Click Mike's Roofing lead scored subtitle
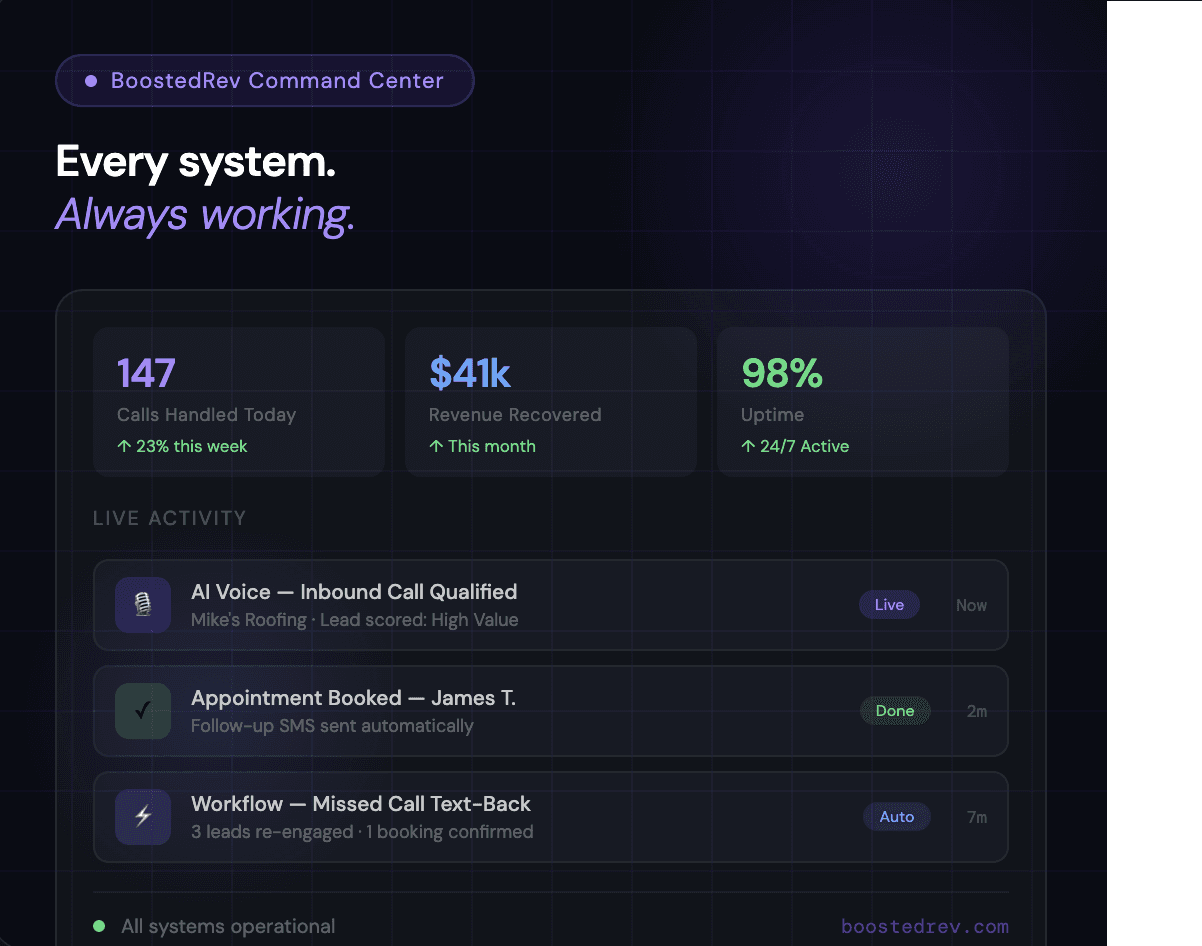This screenshot has width=1202, height=946. [x=355, y=620]
